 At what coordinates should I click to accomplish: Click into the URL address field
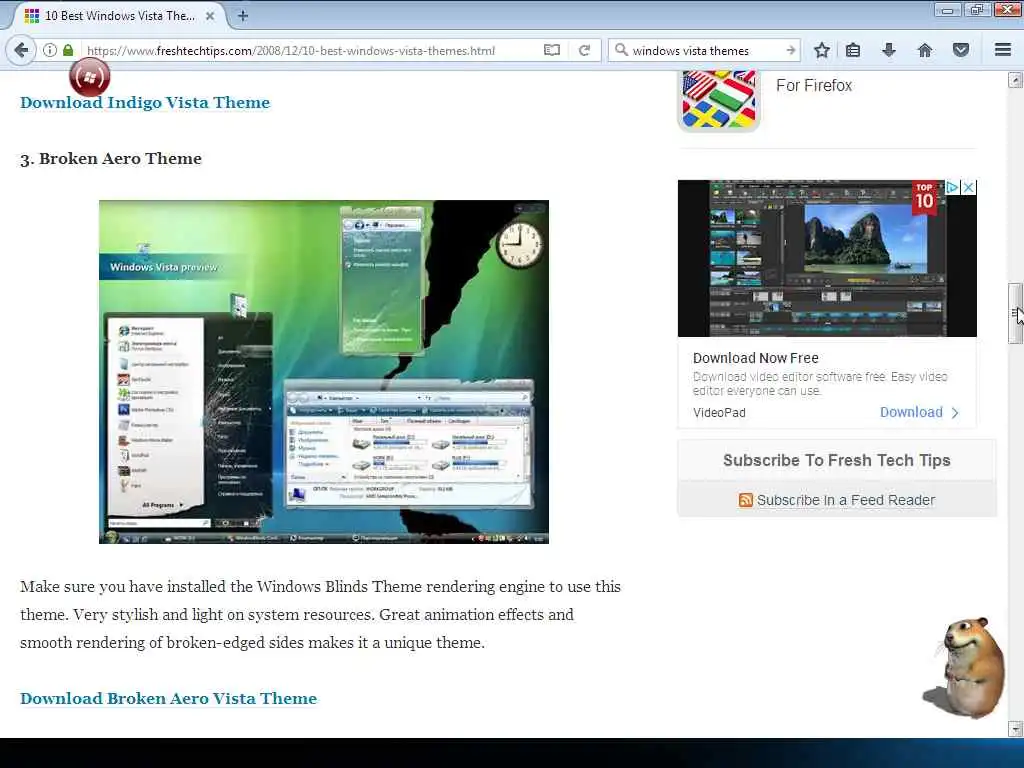click(312, 50)
